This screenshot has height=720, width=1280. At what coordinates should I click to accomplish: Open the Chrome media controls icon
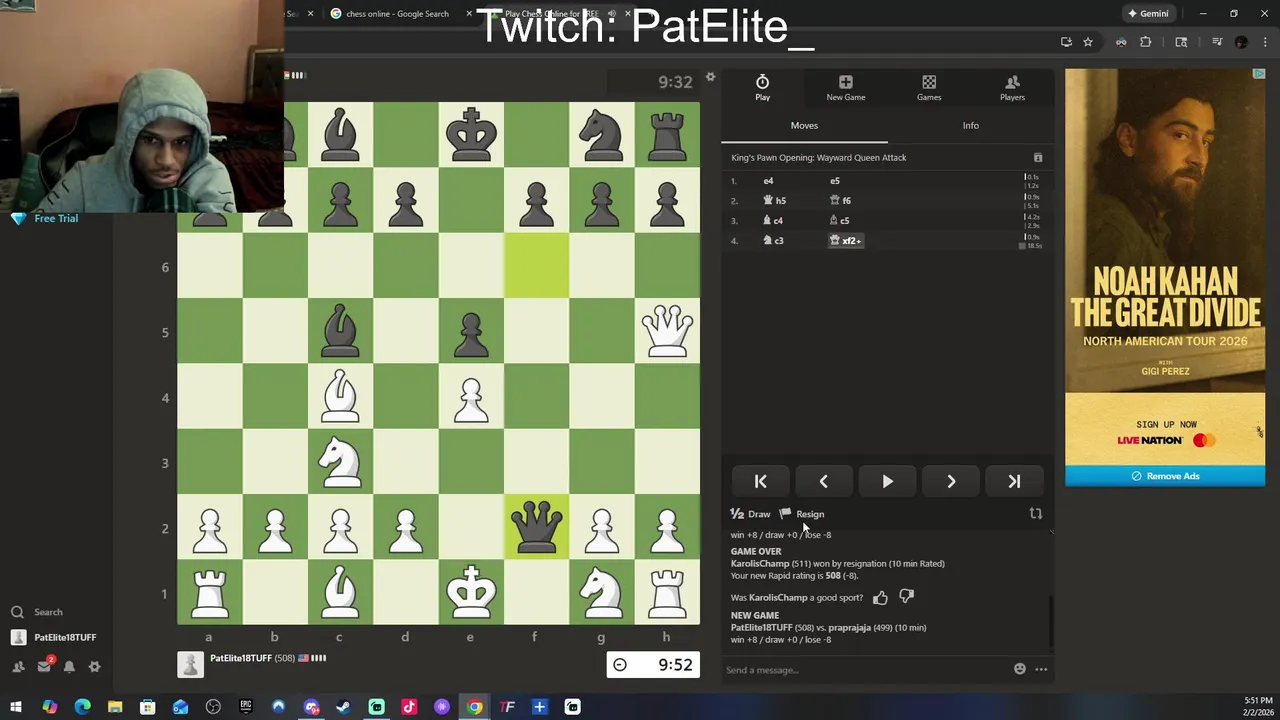click(1217, 42)
